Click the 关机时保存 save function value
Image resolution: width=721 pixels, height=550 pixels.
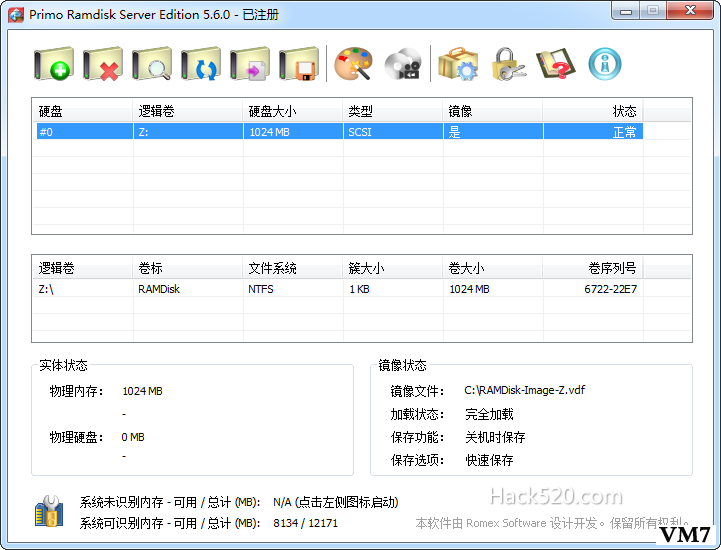tap(495, 437)
